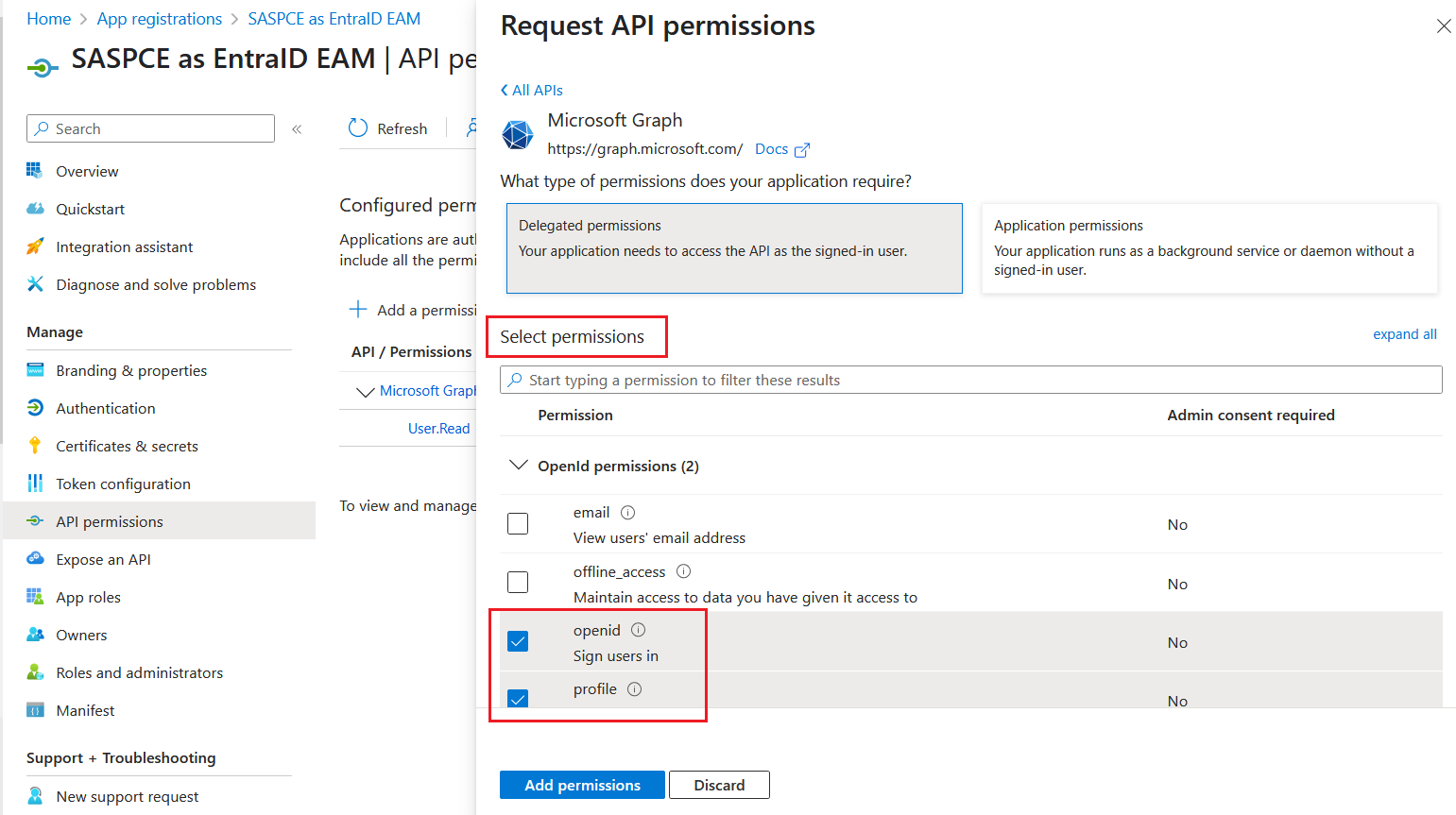Click the Add permissions button
Viewport: 1456px width, 815px height.
582,785
